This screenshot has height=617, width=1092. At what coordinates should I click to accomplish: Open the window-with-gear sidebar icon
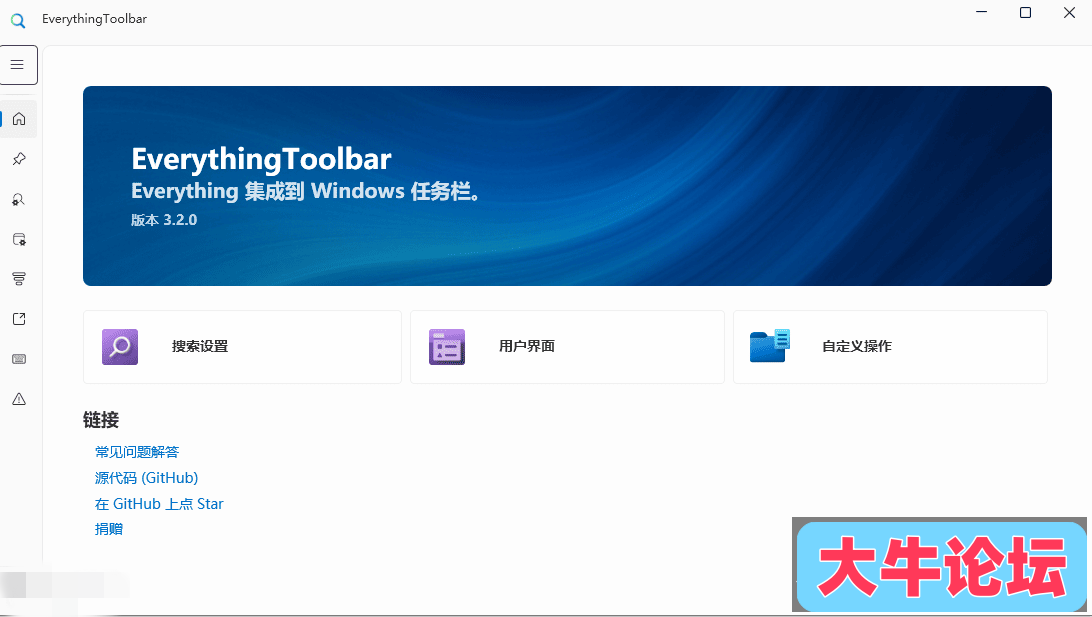[x=19, y=239]
